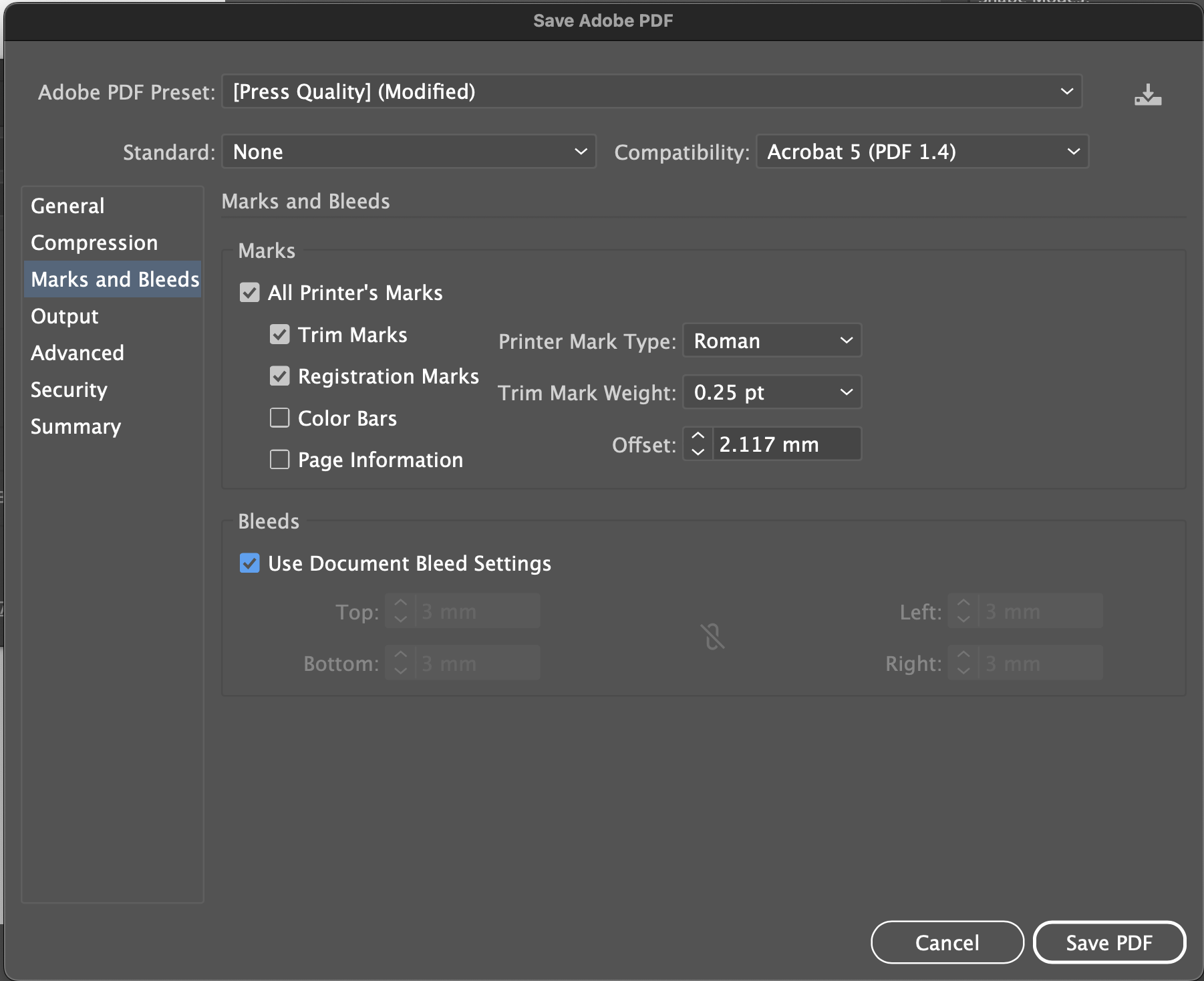Click the broken chain link icon in Bleeds
Screen dimensions: 1204x981
click(712, 636)
